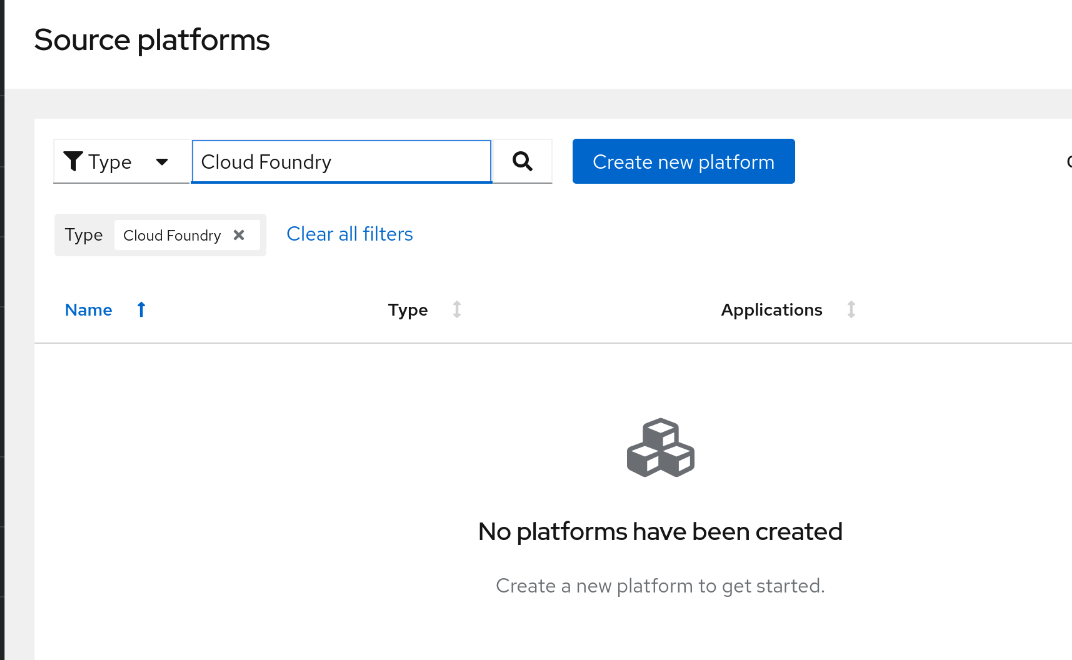The width and height of the screenshot is (1072, 660).
Task: Click the blue ascending arrow beside Name
Action: coord(141,310)
